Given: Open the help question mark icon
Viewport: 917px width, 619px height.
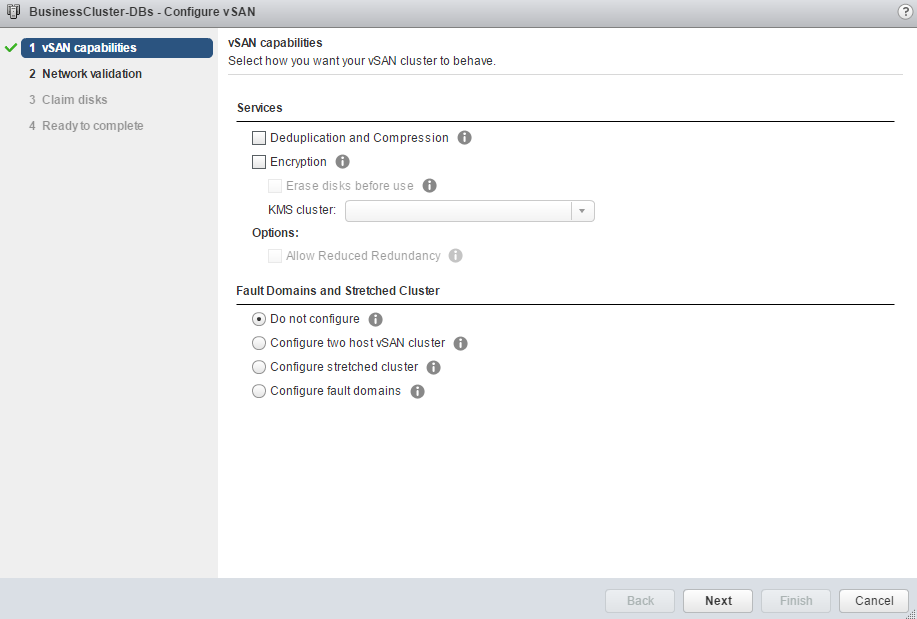Looking at the screenshot, I should (x=905, y=10).
